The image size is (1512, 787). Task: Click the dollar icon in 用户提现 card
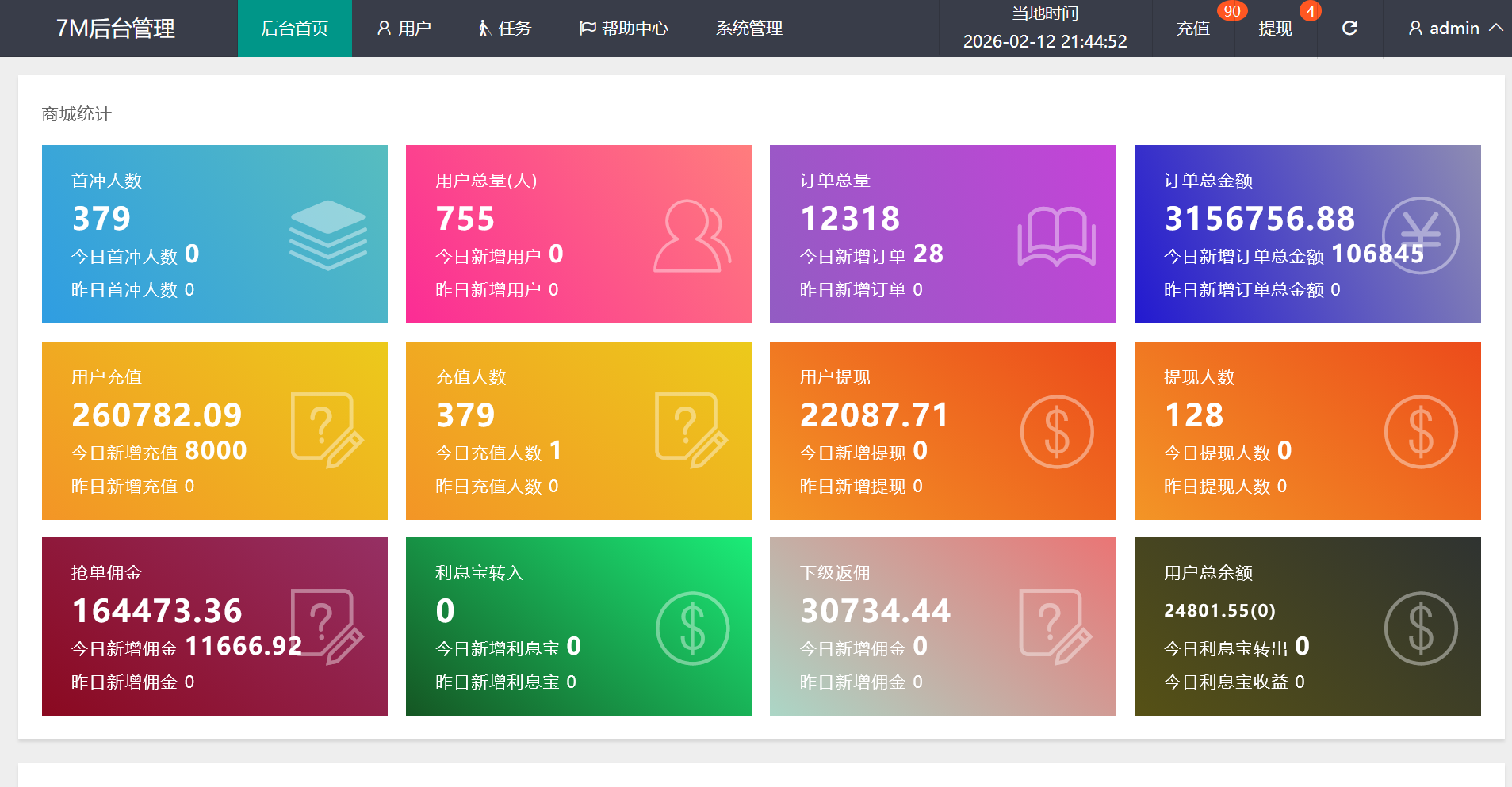1056,432
